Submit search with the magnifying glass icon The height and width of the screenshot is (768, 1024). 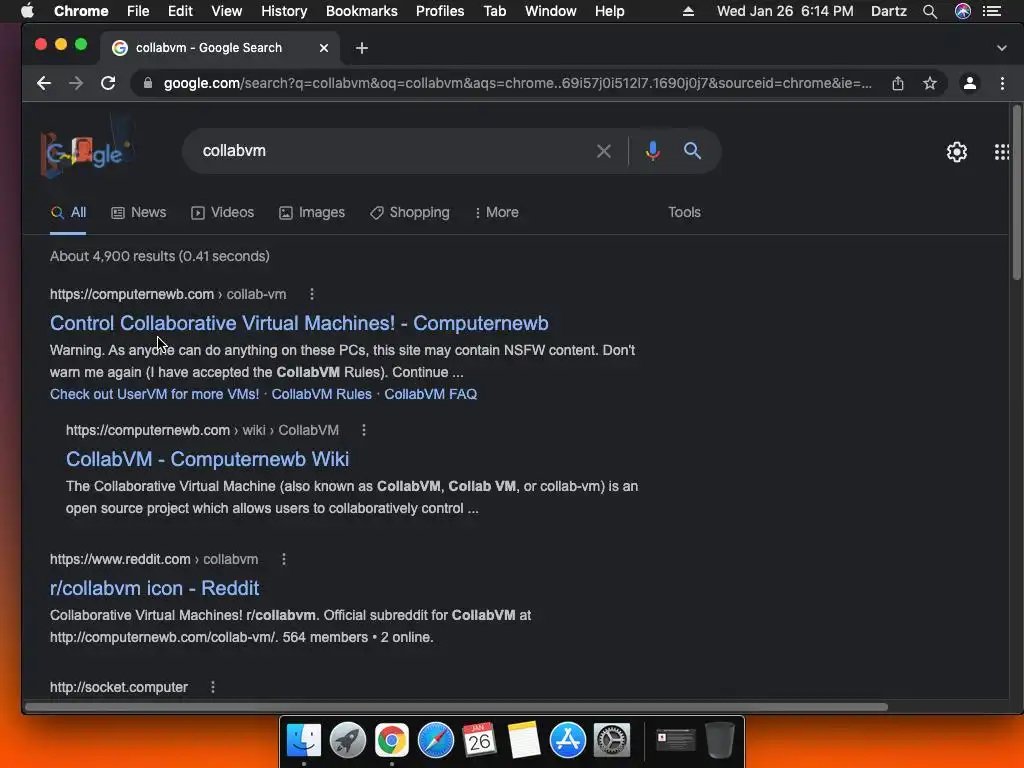coord(692,151)
